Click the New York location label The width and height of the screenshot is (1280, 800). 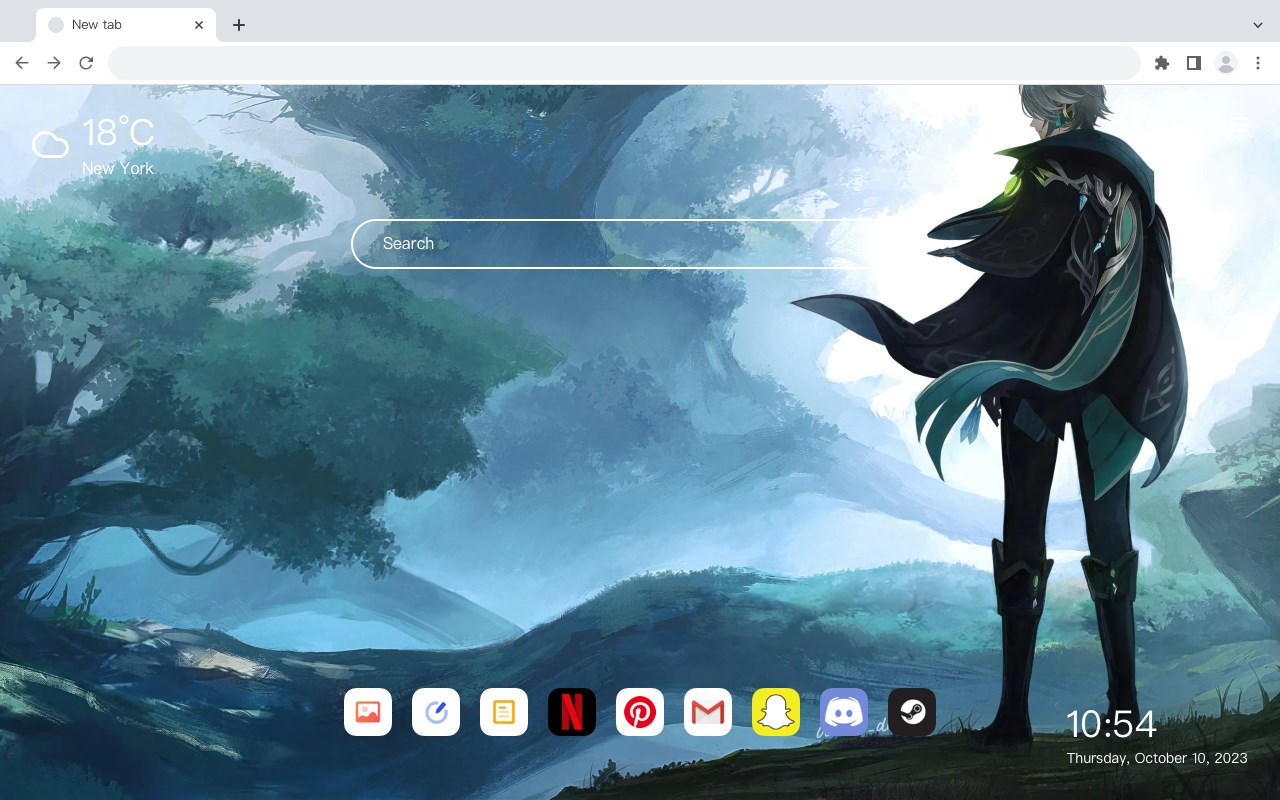click(x=118, y=168)
